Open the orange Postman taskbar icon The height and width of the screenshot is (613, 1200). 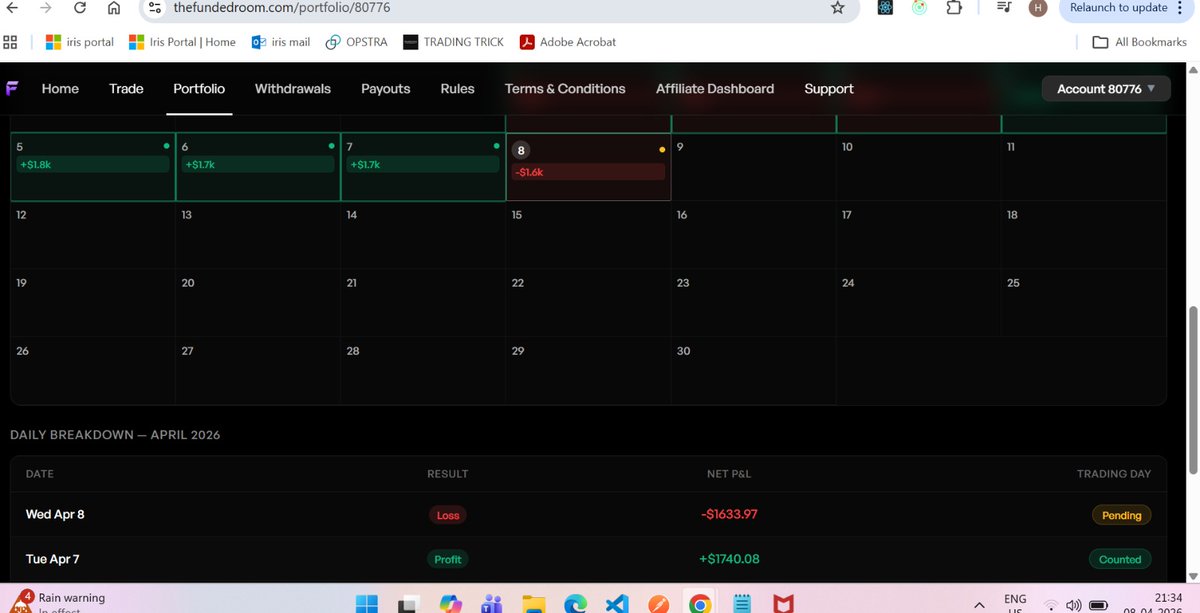[x=659, y=604]
